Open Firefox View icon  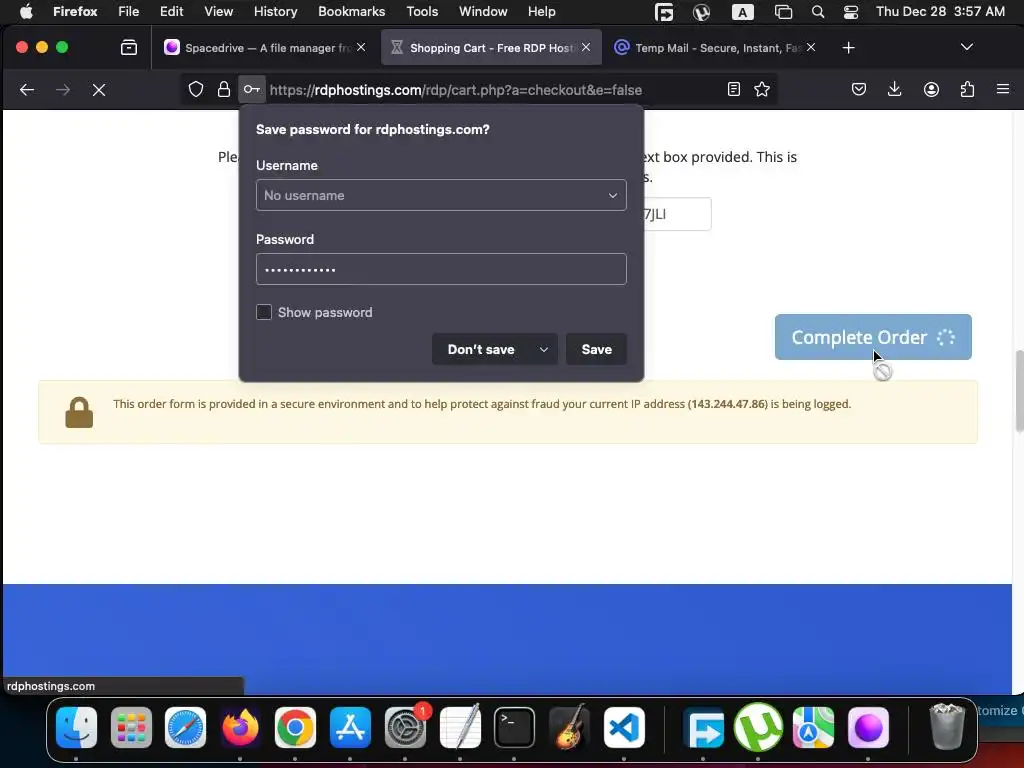point(129,47)
